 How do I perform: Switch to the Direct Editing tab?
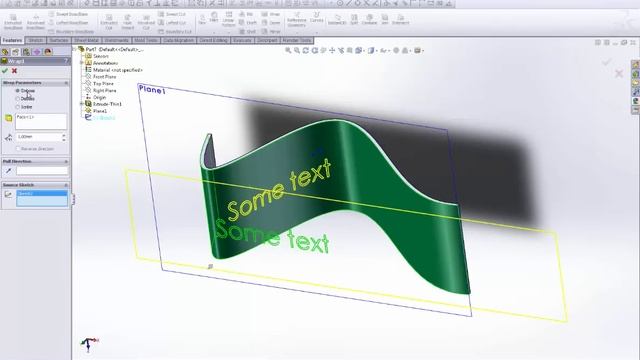pyautogui.click(x=213, y=40)
